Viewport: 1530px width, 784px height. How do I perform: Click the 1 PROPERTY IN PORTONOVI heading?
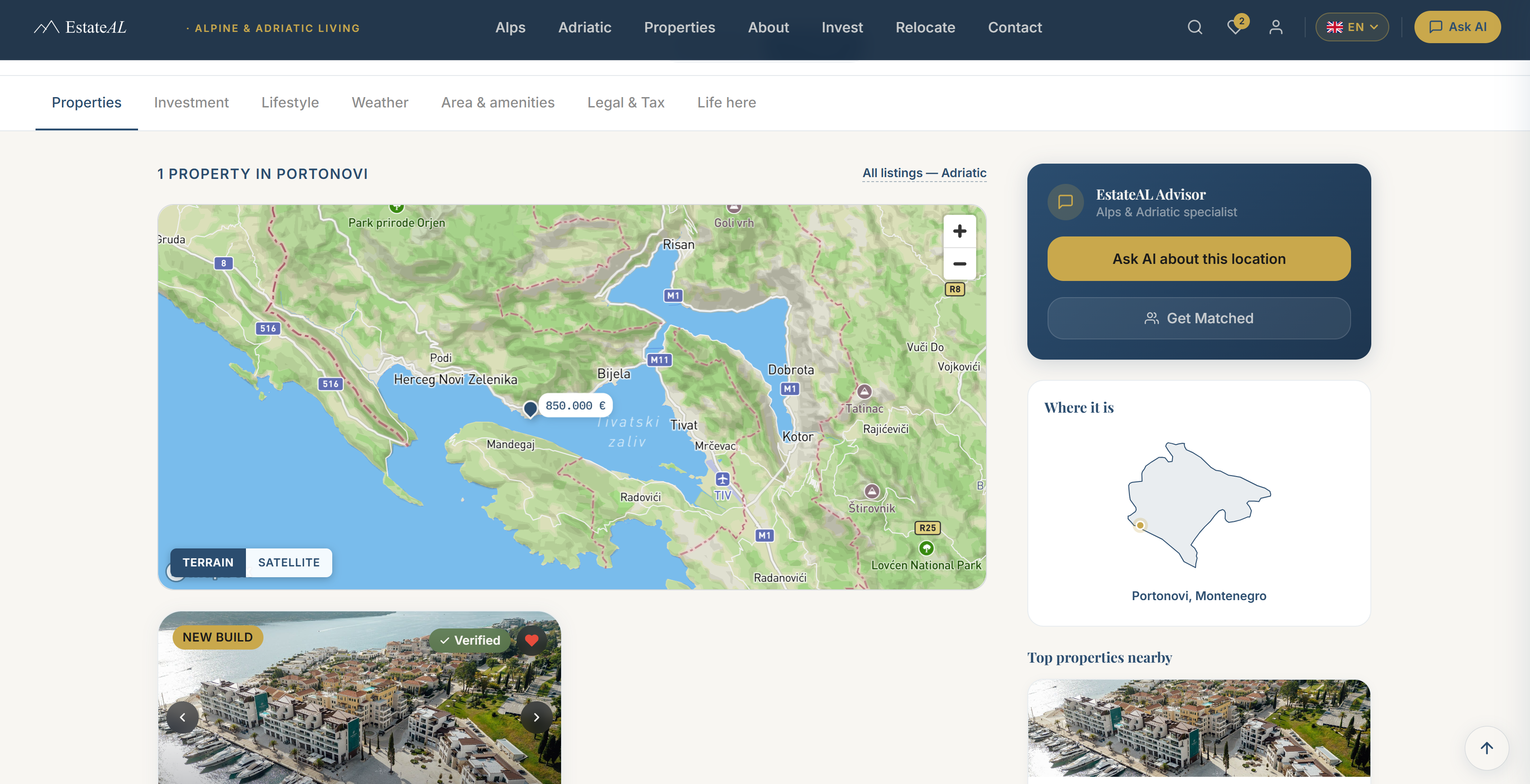point(263,174)
